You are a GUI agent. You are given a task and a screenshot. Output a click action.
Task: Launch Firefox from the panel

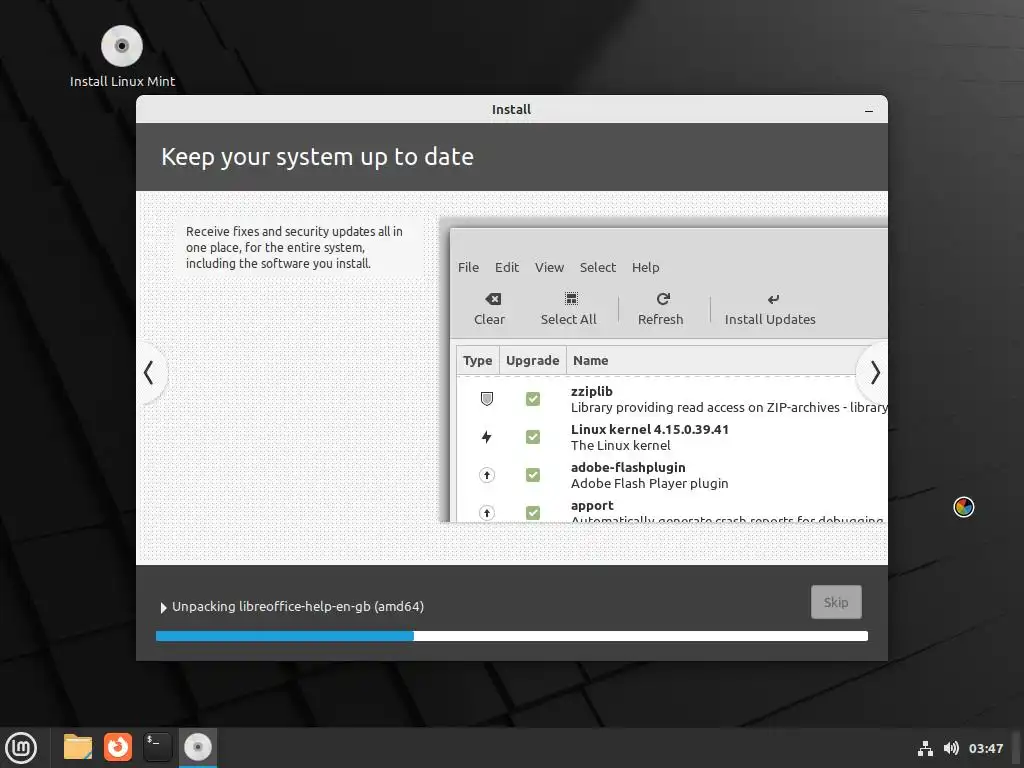[x=118, y=747]
